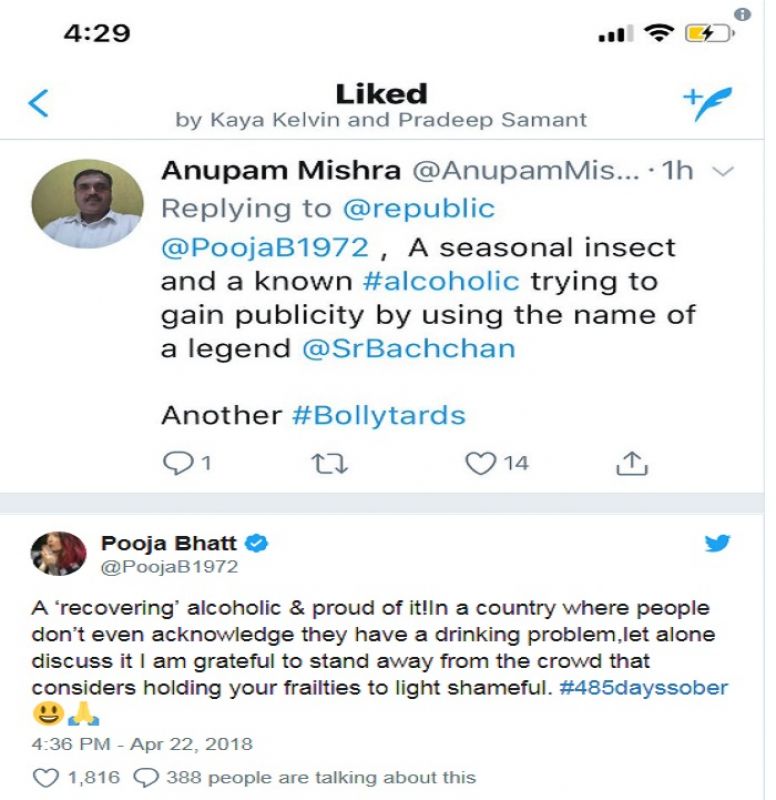The width and height of the screenshot is (776, 800).
Task: Compose a new tweet with feather icon
Action: click(x=707, y=104)
